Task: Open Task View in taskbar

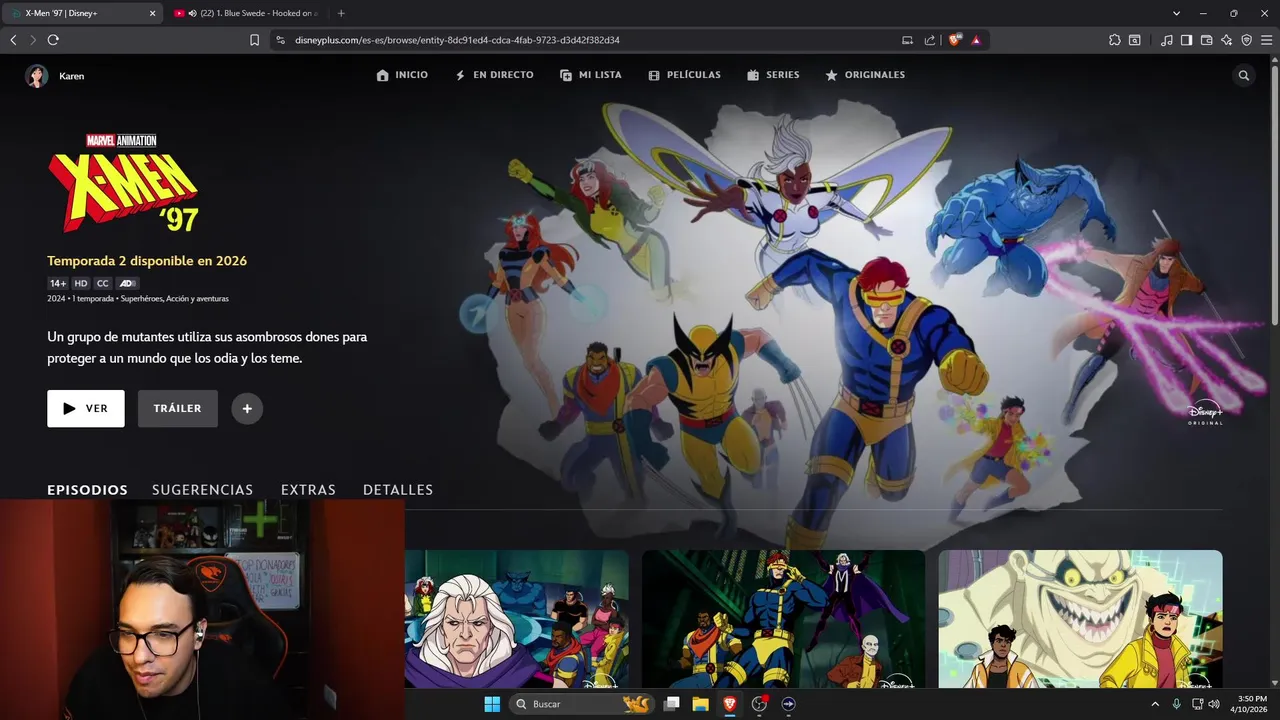Action: (672, 704)
